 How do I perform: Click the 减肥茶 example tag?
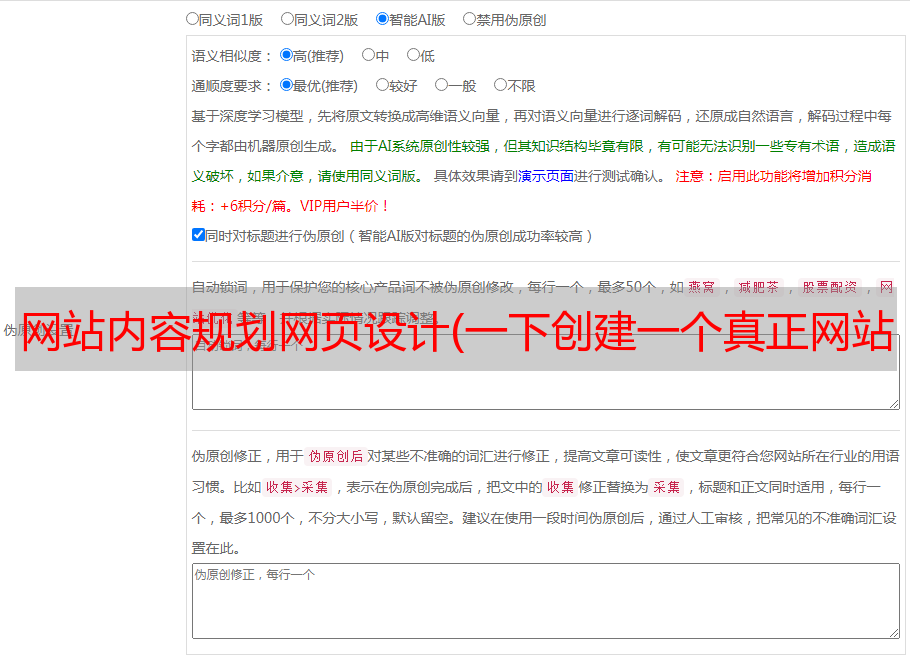click(x=758, y=287)
